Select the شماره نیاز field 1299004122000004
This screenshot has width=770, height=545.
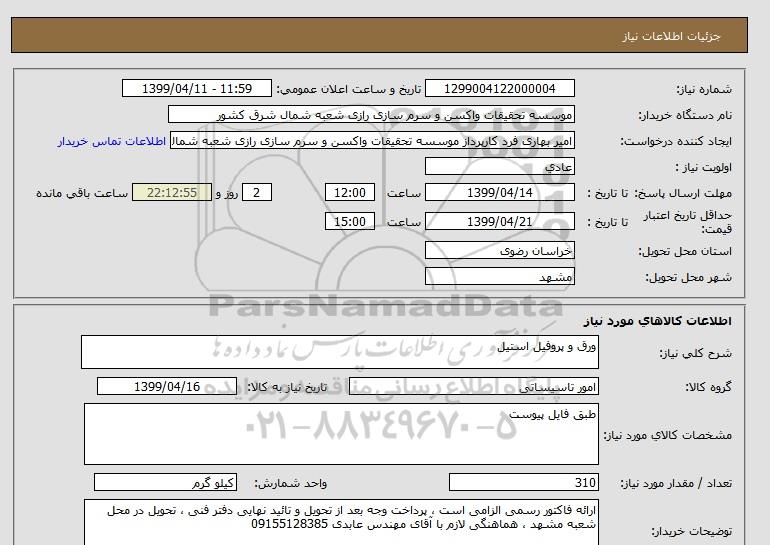(499, 88)
